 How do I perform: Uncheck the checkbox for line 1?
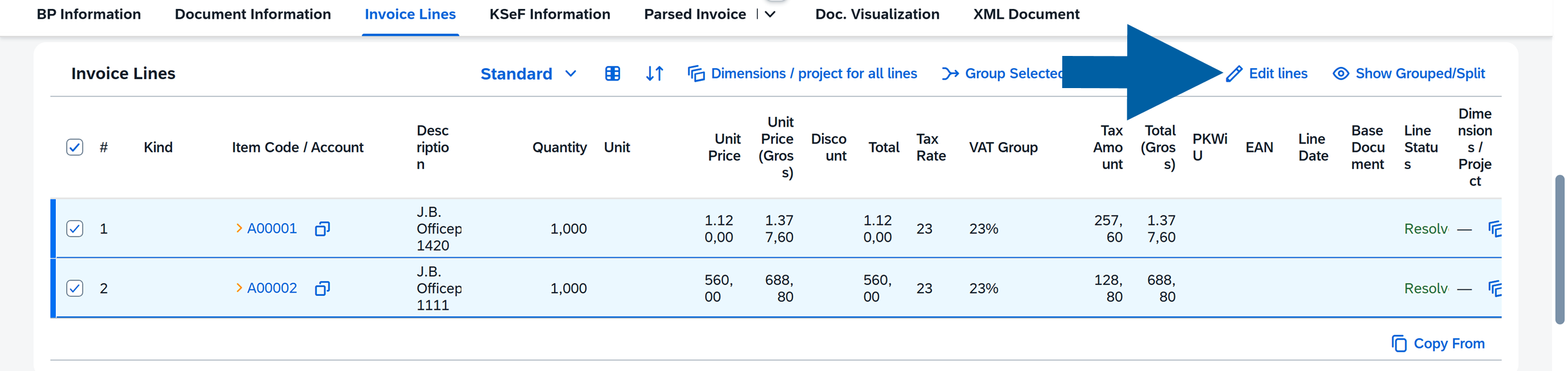[x=75, y=228]
